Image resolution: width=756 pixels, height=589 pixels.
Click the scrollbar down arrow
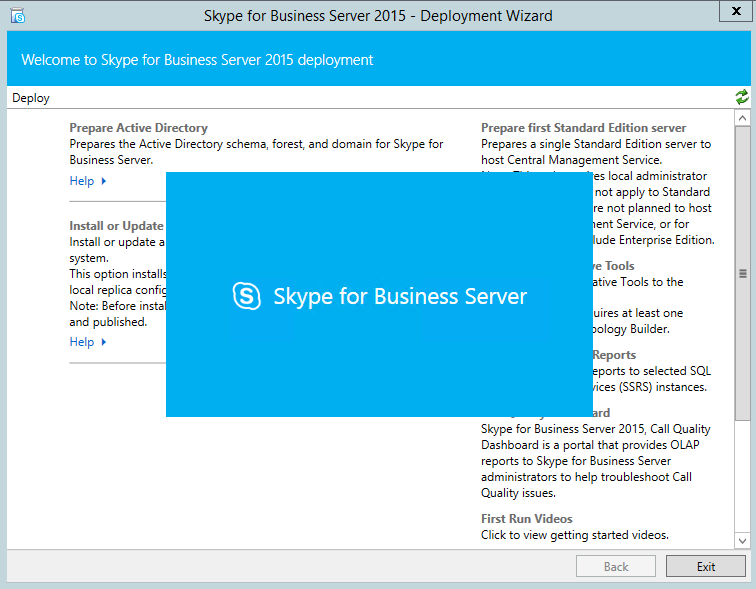[x=742, y=540]
